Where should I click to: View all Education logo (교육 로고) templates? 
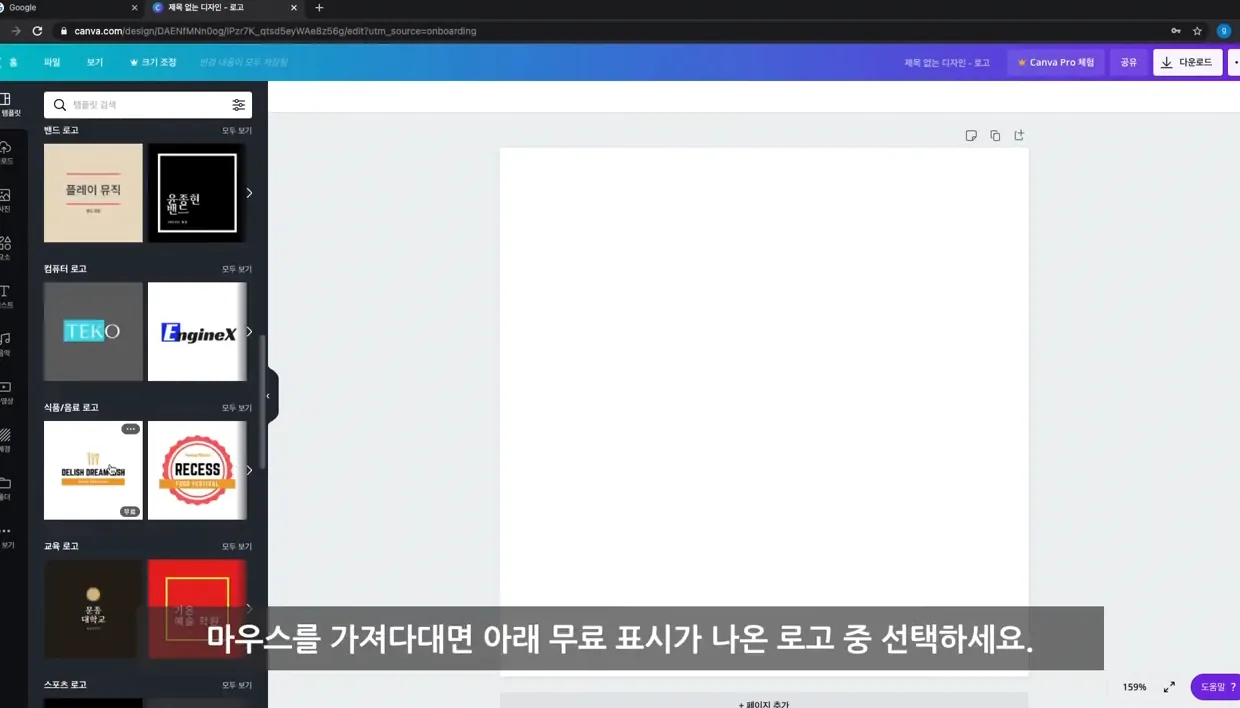coord(237,547)
